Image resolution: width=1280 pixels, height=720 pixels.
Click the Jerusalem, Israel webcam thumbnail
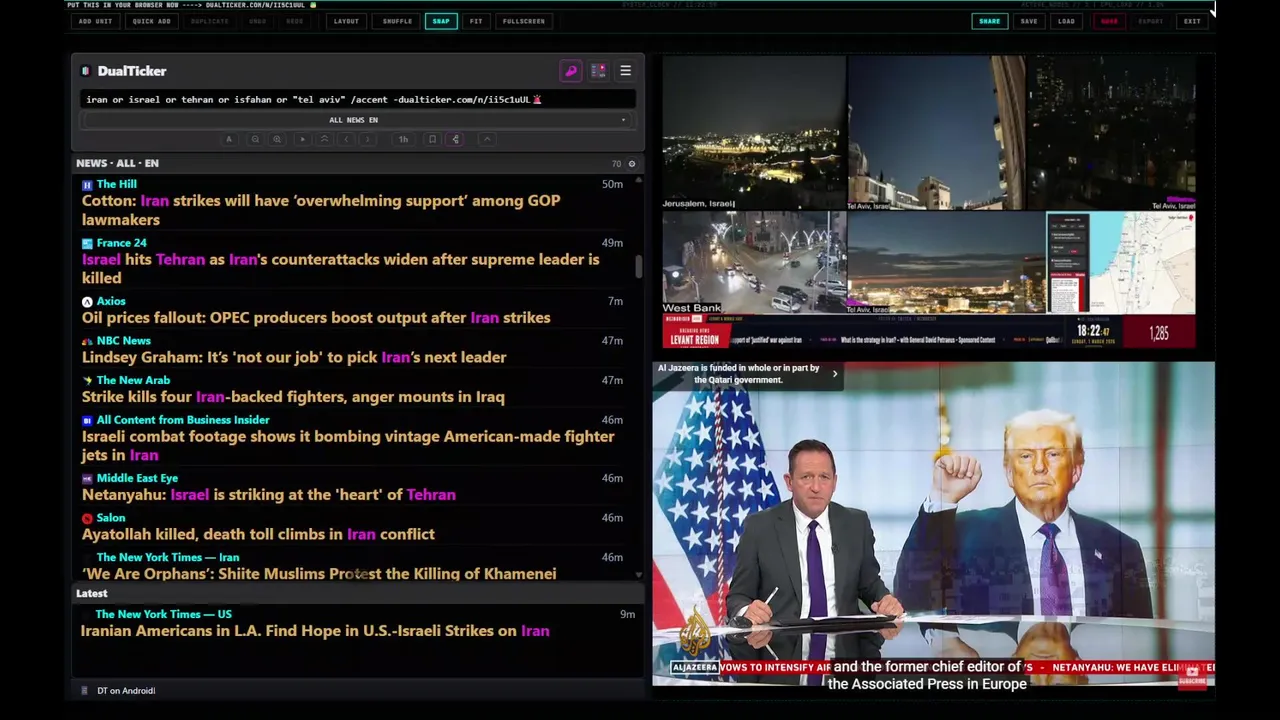(754, 132)
